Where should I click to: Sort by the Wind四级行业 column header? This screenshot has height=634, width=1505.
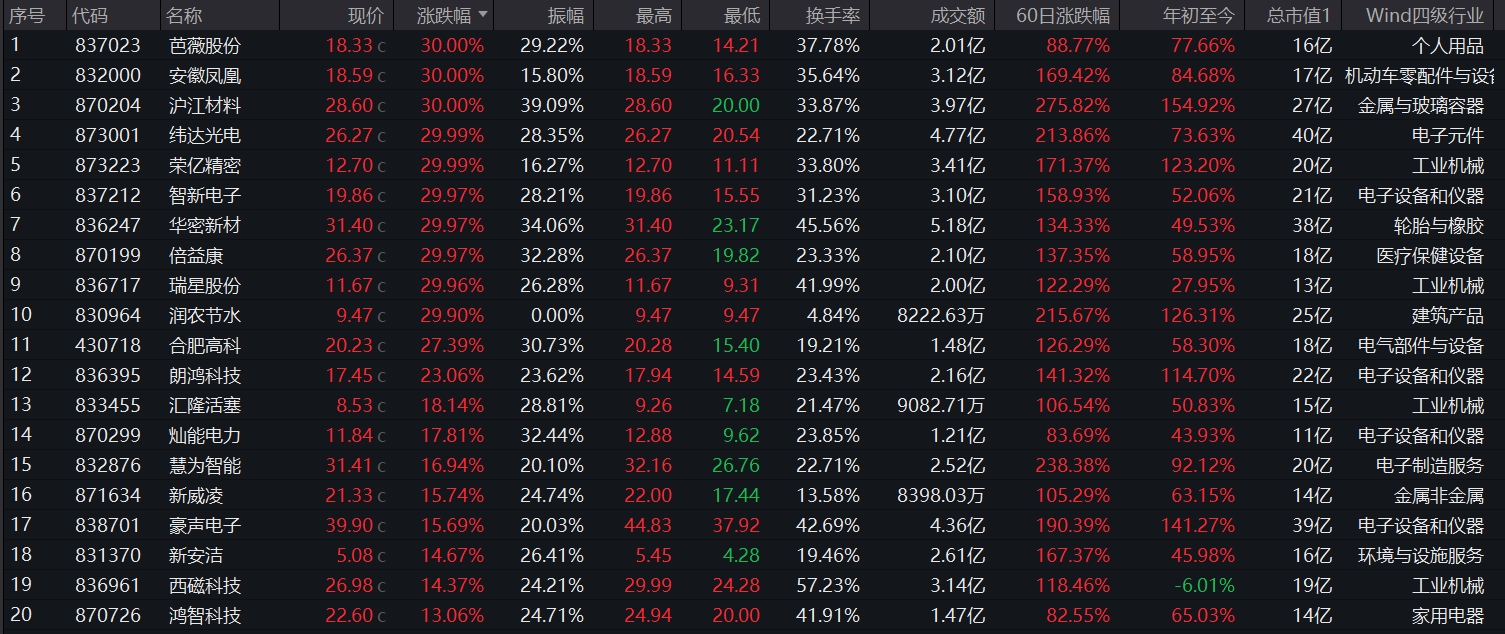(x=1426, y=15)
